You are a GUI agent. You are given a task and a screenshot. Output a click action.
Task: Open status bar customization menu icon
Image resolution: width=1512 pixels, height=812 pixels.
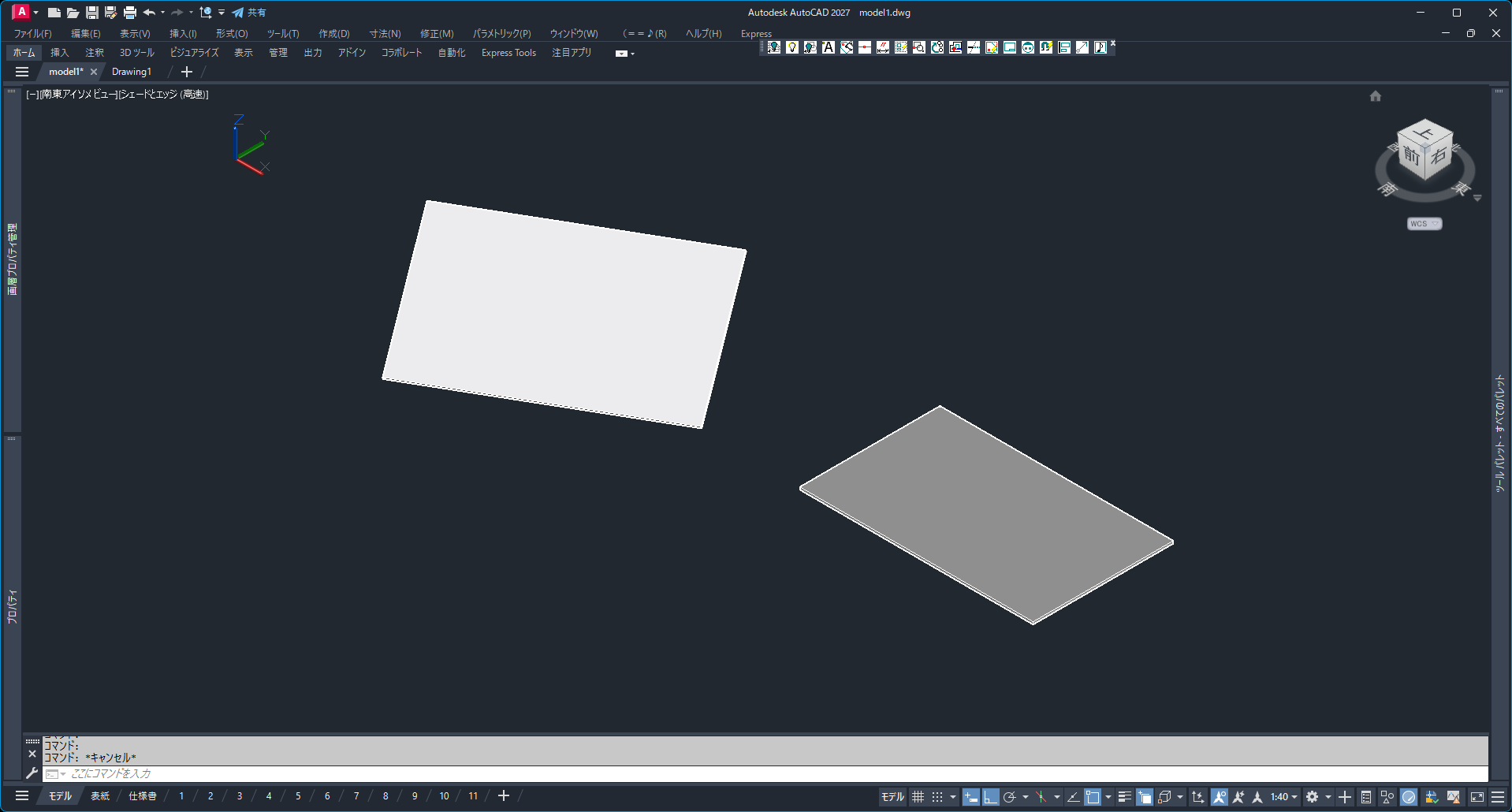[1498, 797]
